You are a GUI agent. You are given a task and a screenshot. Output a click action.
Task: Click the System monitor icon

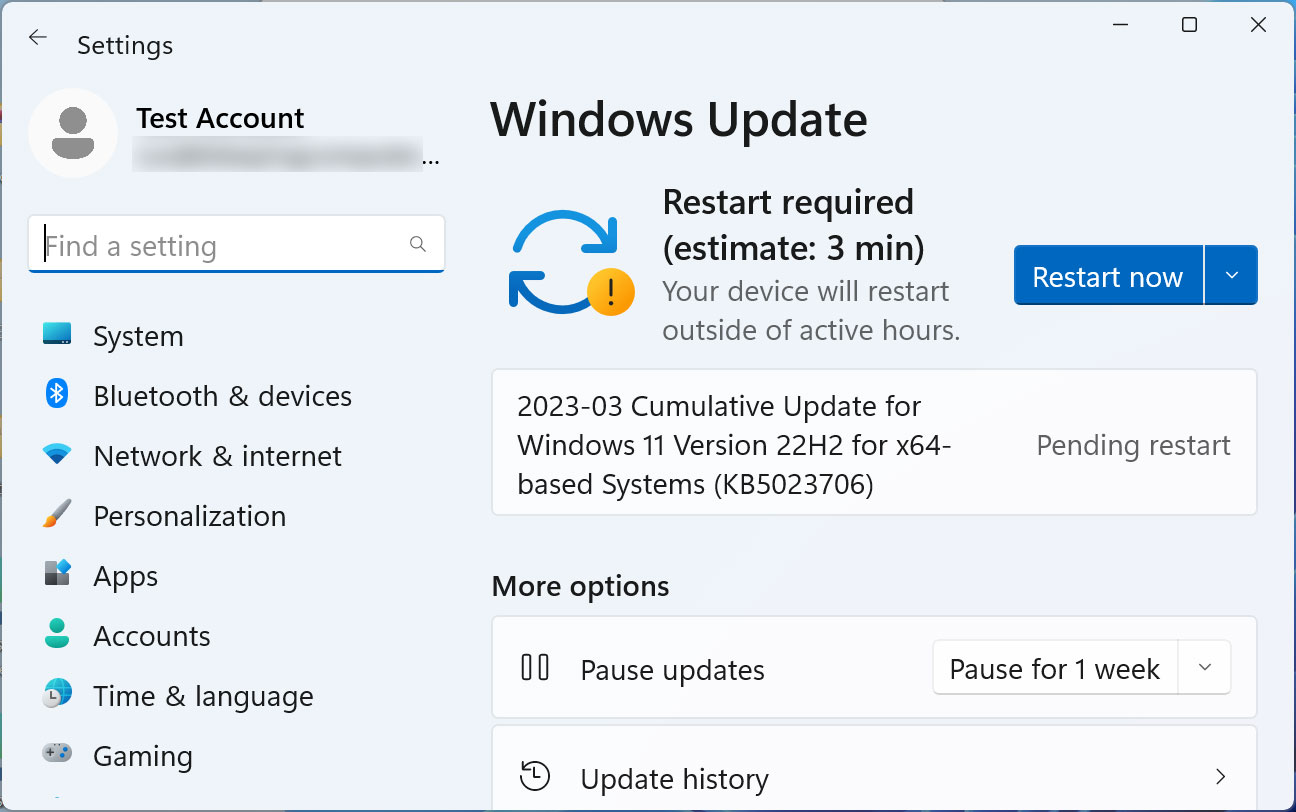click(x=57, y=334)
